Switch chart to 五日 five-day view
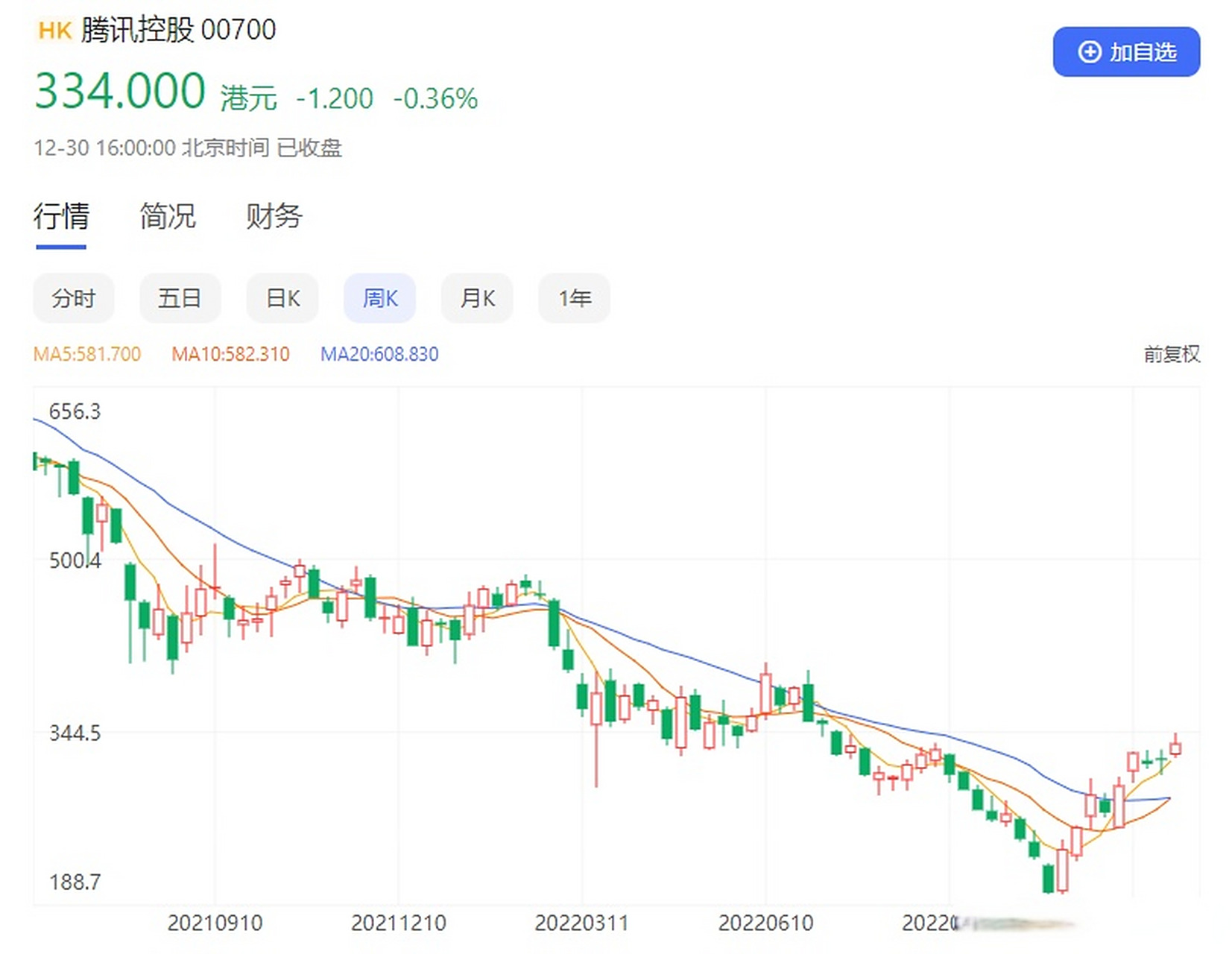Viewport: 1232px width, 954px height. click(180, 298)
